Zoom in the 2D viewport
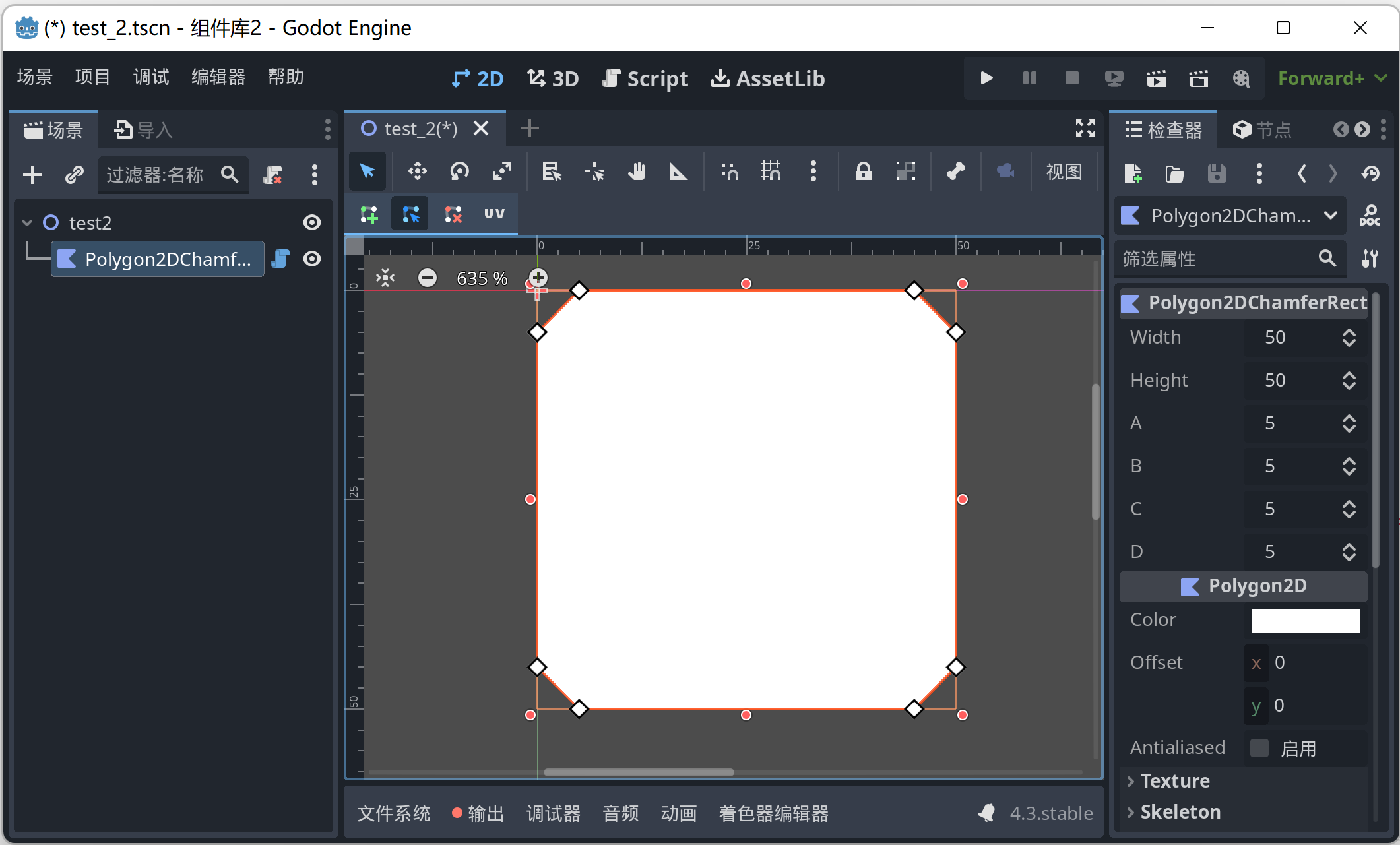 point(538,278)
